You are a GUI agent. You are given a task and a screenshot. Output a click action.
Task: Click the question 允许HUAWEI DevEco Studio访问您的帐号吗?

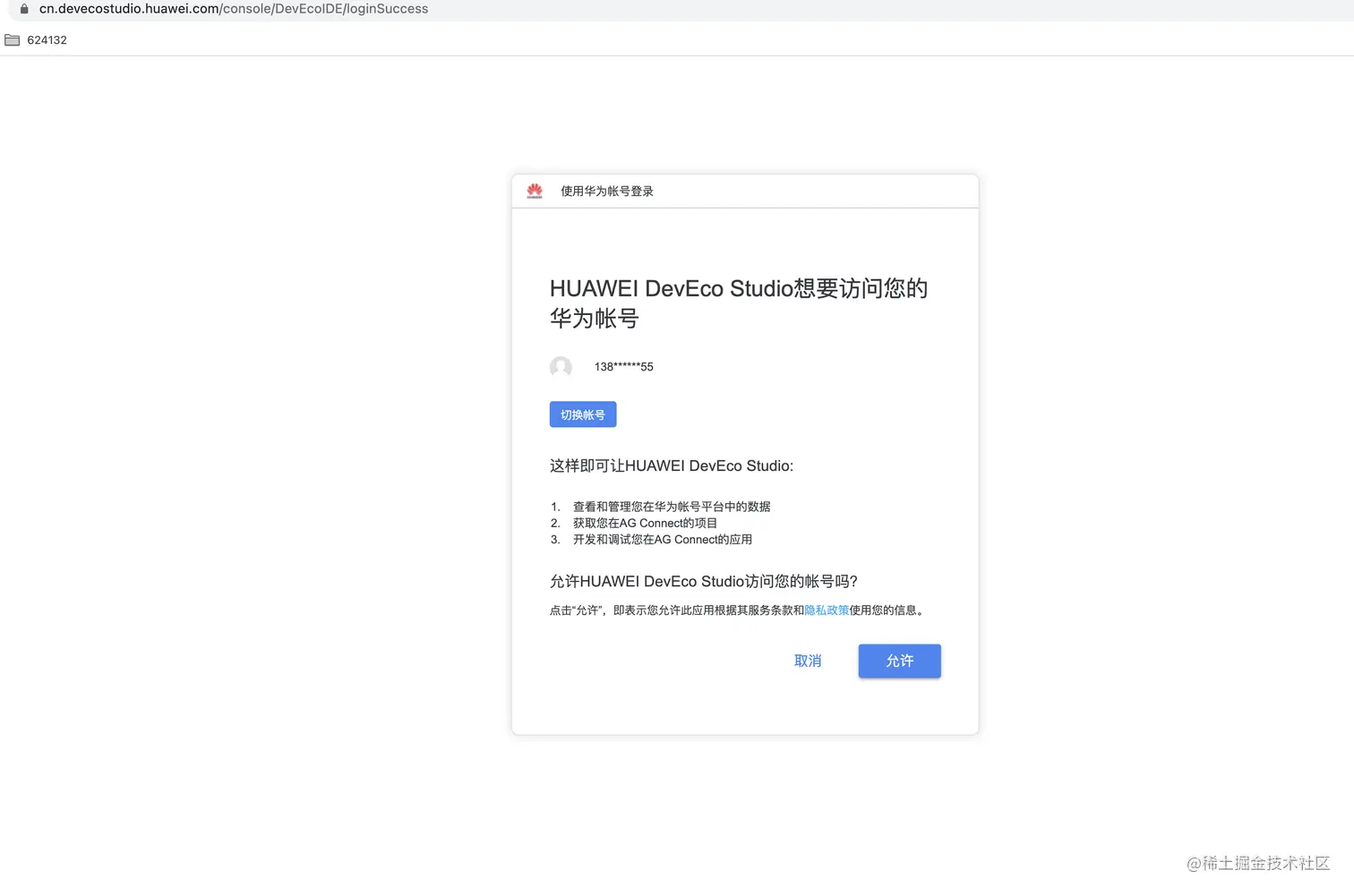point(704,582)
